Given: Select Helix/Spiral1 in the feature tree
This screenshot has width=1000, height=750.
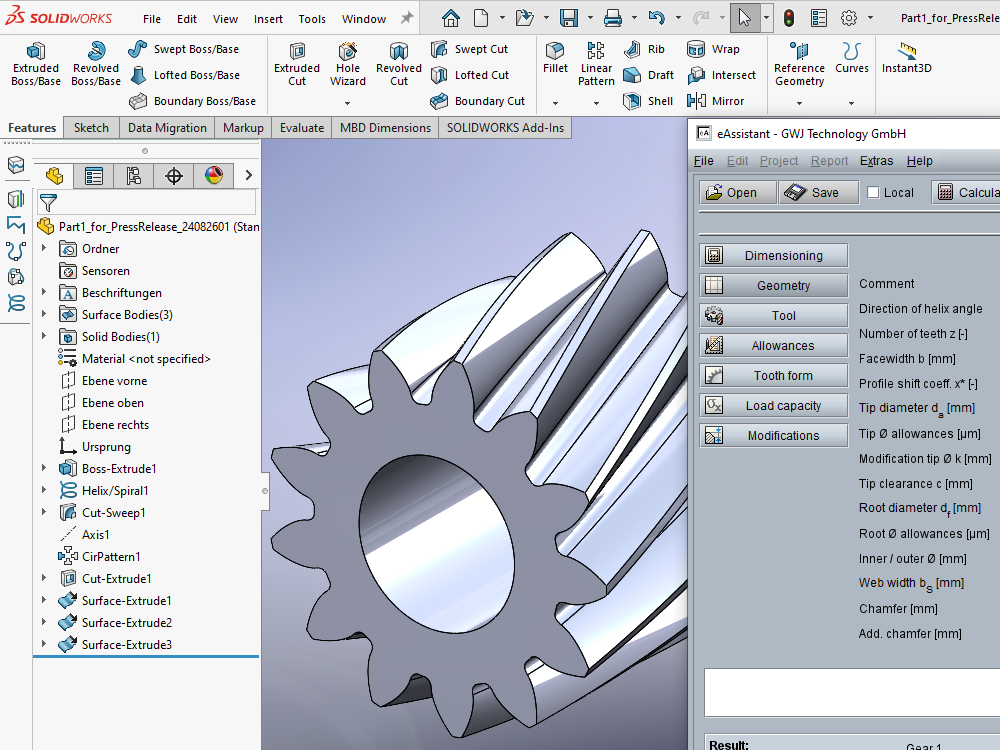Looking at the screenshot, I should coord(115,491).
